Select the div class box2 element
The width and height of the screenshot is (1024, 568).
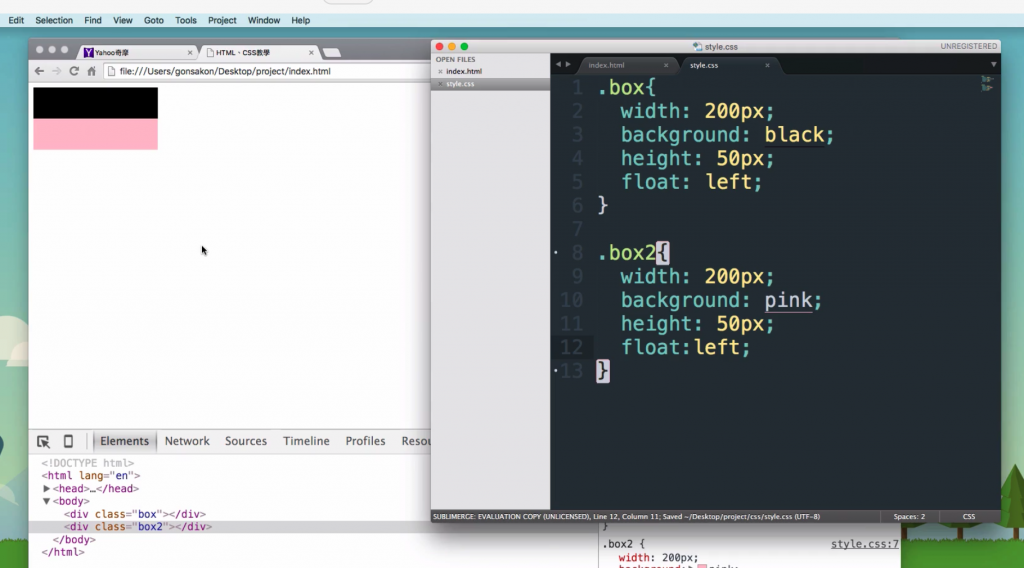pos(138,527)
